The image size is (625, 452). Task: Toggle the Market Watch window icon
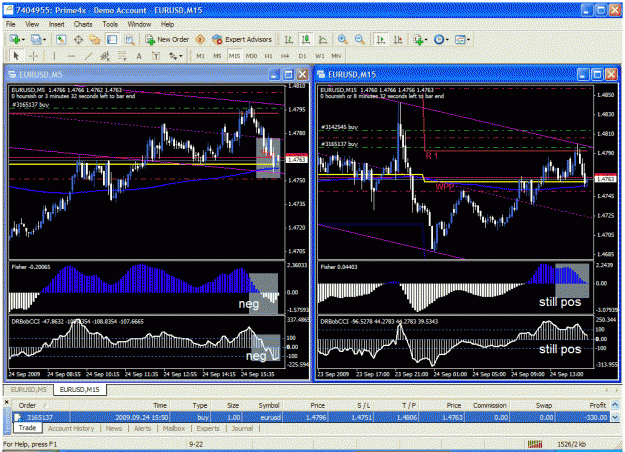(x=61, y=39)
